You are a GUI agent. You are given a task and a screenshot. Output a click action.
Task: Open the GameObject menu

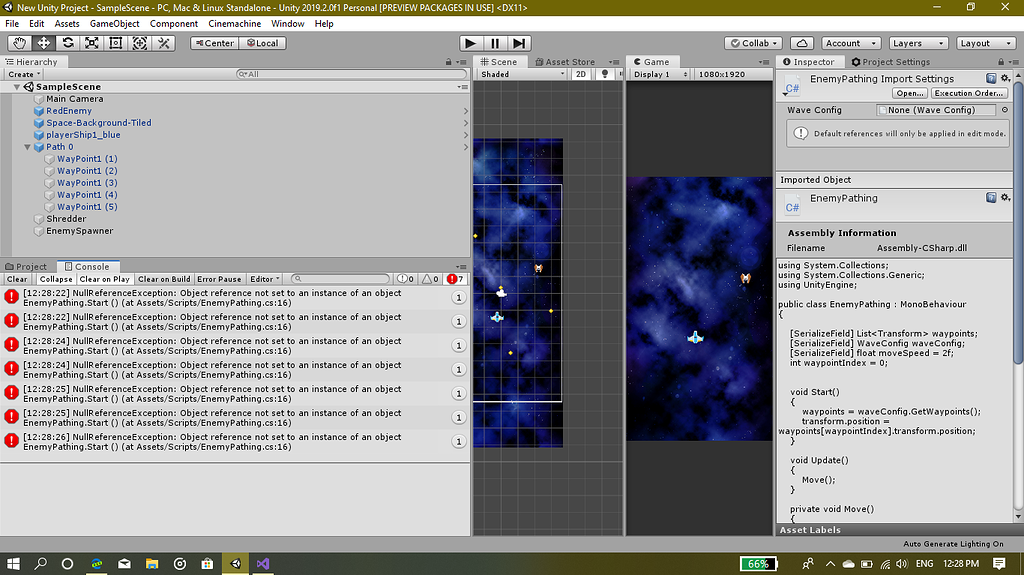click(x=114, y=23)
